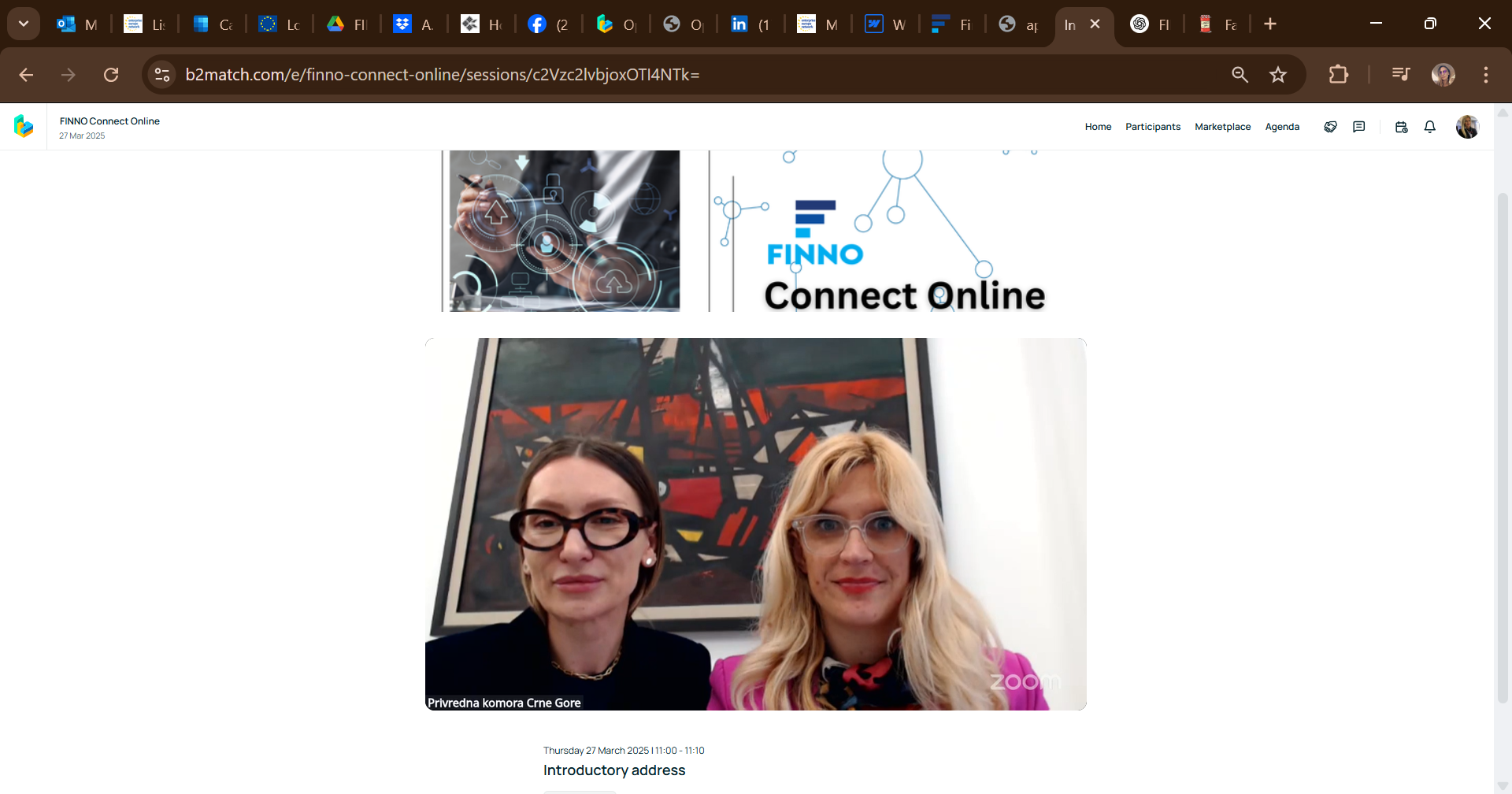This screenshot has height=794, width=1512.
Task: Click the FINNO Connect Online banner image
Action: [x=754, y=231]
